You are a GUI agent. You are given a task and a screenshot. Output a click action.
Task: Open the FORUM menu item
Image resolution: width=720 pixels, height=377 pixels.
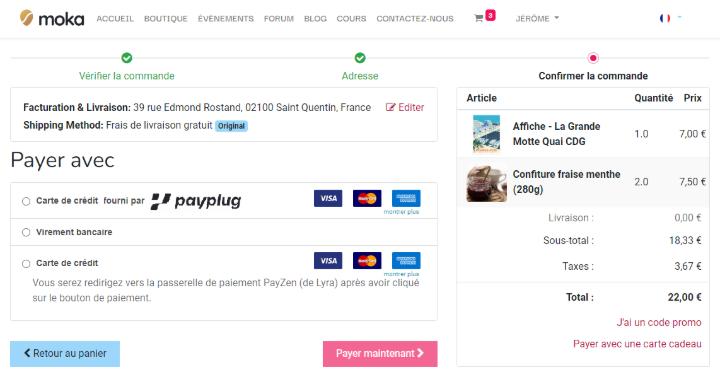point(279,18)
